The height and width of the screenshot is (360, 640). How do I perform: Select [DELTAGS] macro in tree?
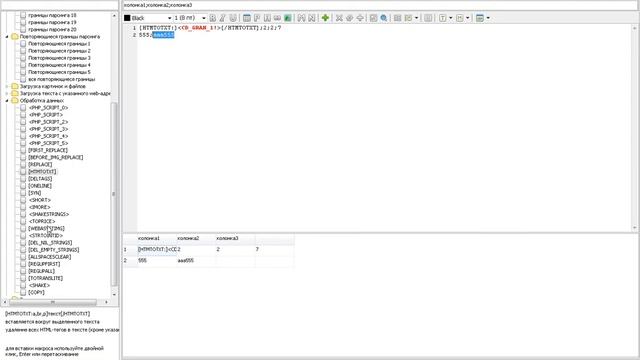(40, 179)
